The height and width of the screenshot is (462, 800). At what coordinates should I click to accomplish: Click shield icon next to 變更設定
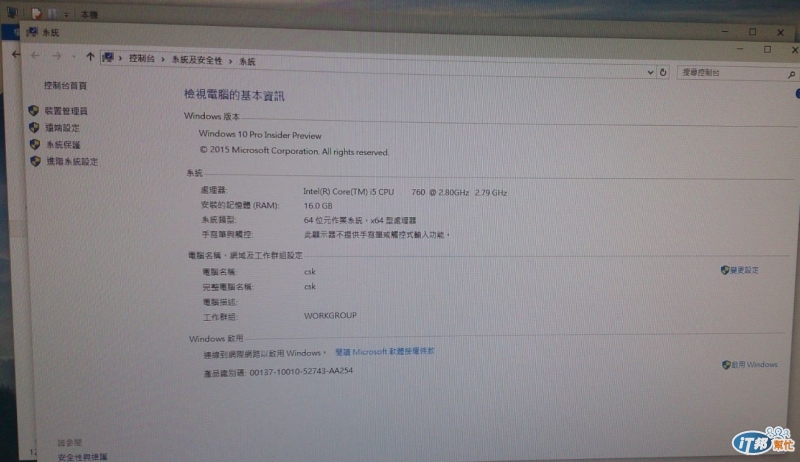[725, 270]
